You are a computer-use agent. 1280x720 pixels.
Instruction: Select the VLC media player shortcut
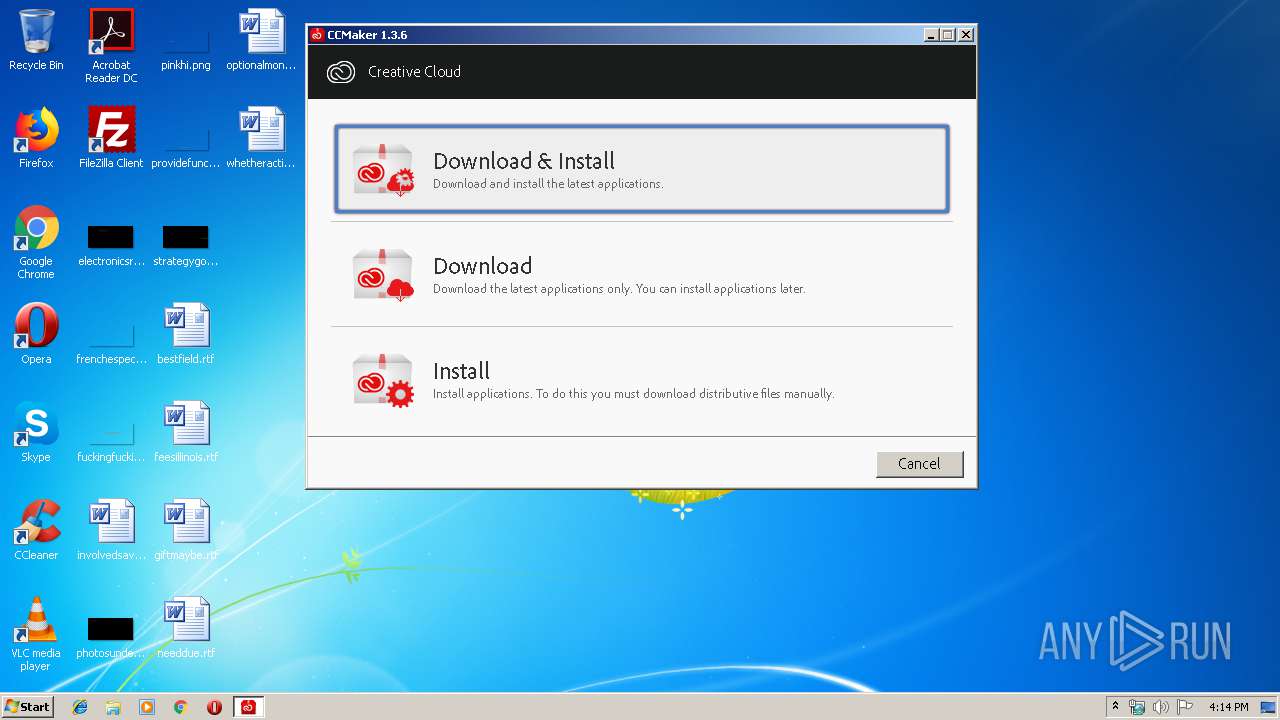(x=36, y=634)
